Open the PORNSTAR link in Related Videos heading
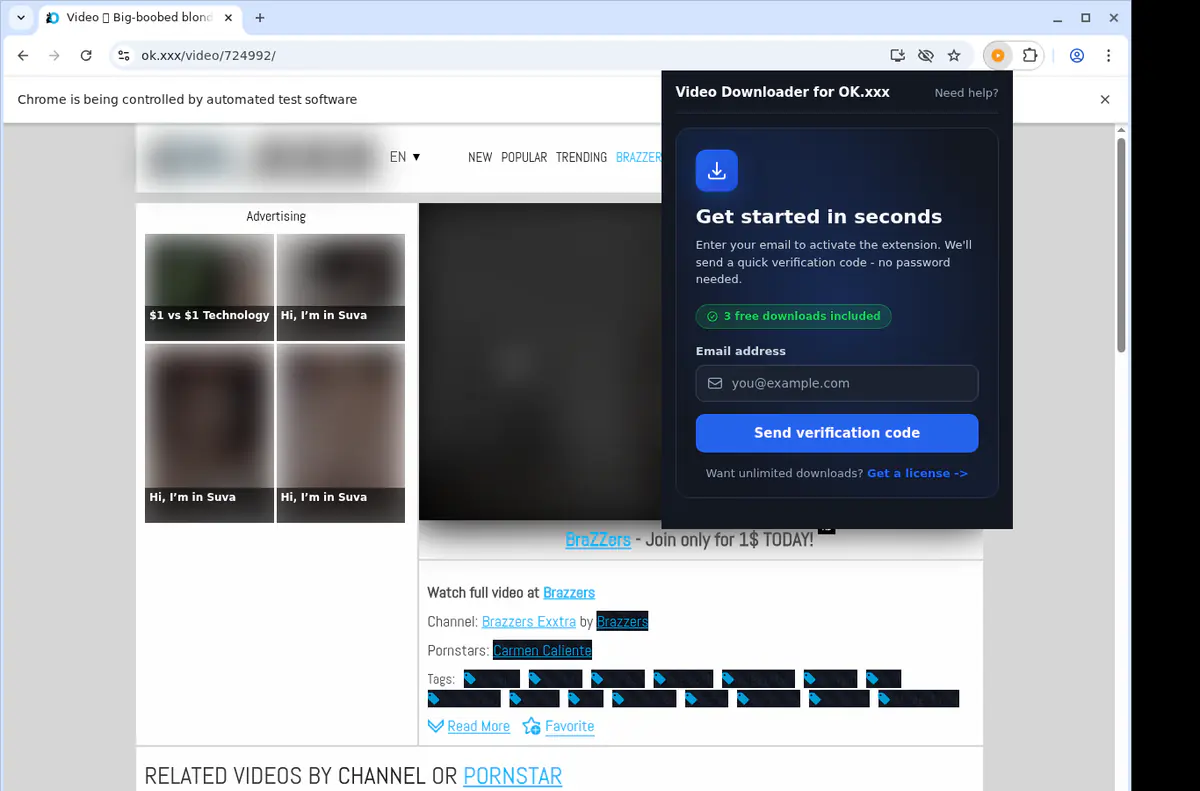Image resolution: width=1200 pixels, height=791 pixels. (x=513, y=776)
